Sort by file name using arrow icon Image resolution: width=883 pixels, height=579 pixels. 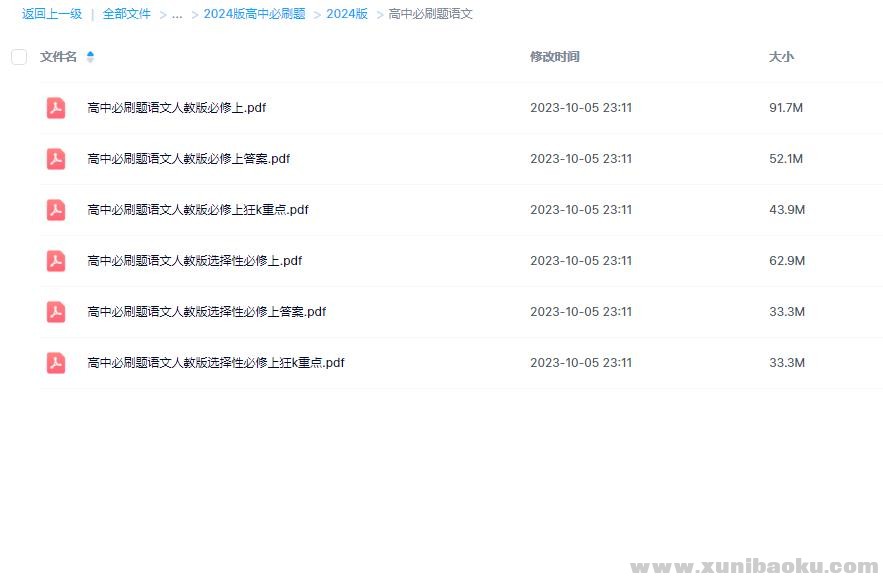point(91,57)
